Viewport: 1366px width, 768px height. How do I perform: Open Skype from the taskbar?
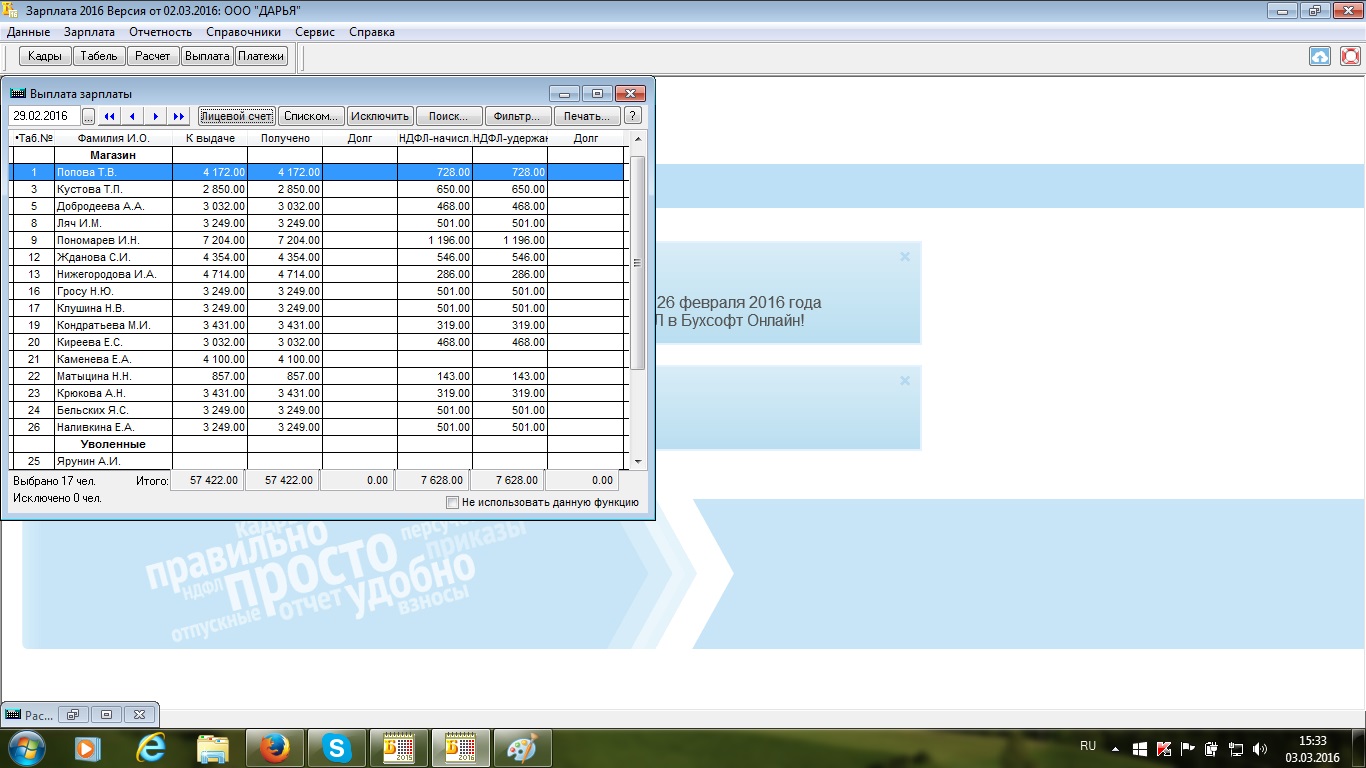click(336, 747)
